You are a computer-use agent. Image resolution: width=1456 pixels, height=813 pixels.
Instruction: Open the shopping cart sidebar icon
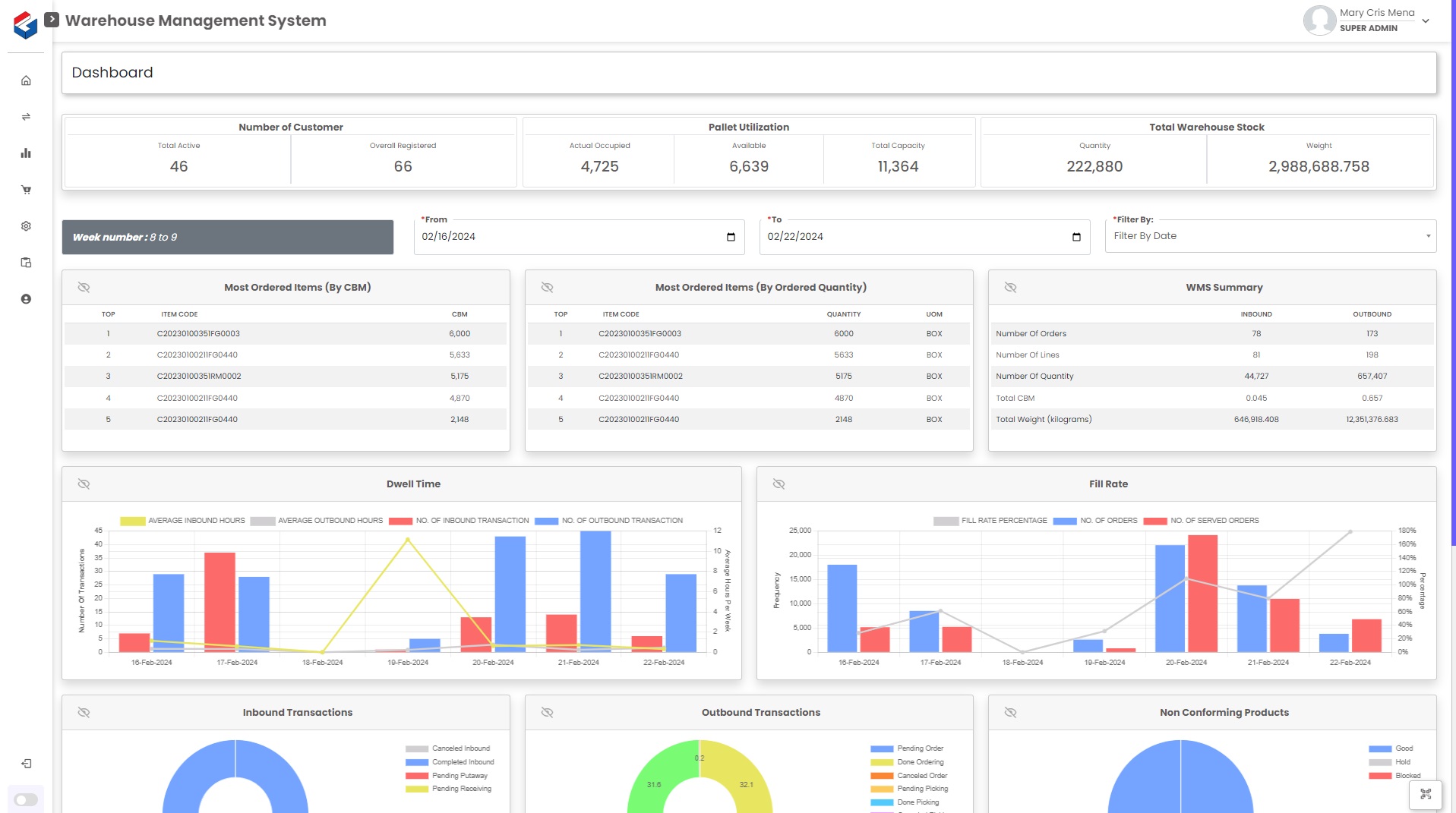26,190
